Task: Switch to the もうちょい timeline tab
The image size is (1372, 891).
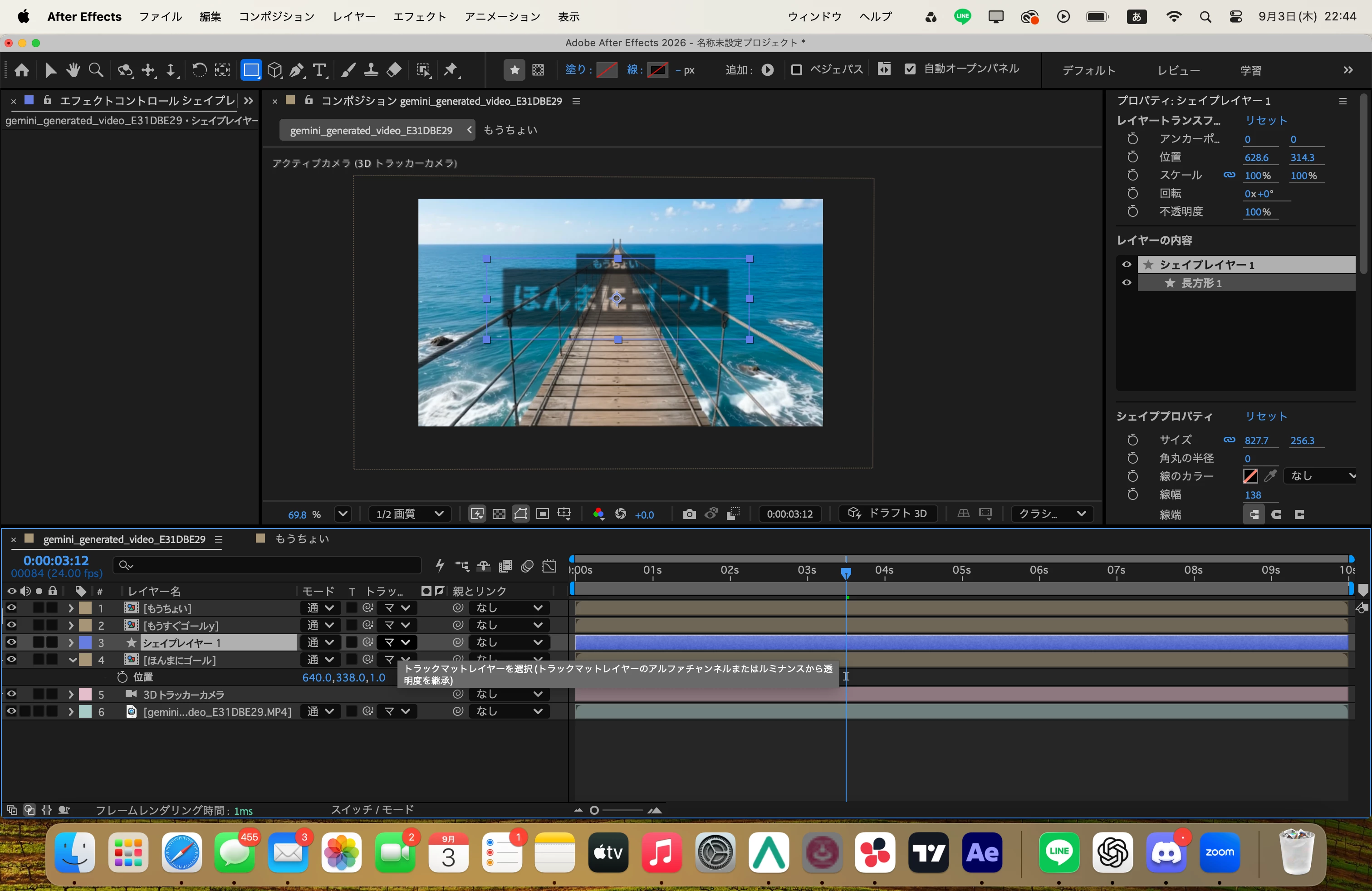Action: coord(302,539)
